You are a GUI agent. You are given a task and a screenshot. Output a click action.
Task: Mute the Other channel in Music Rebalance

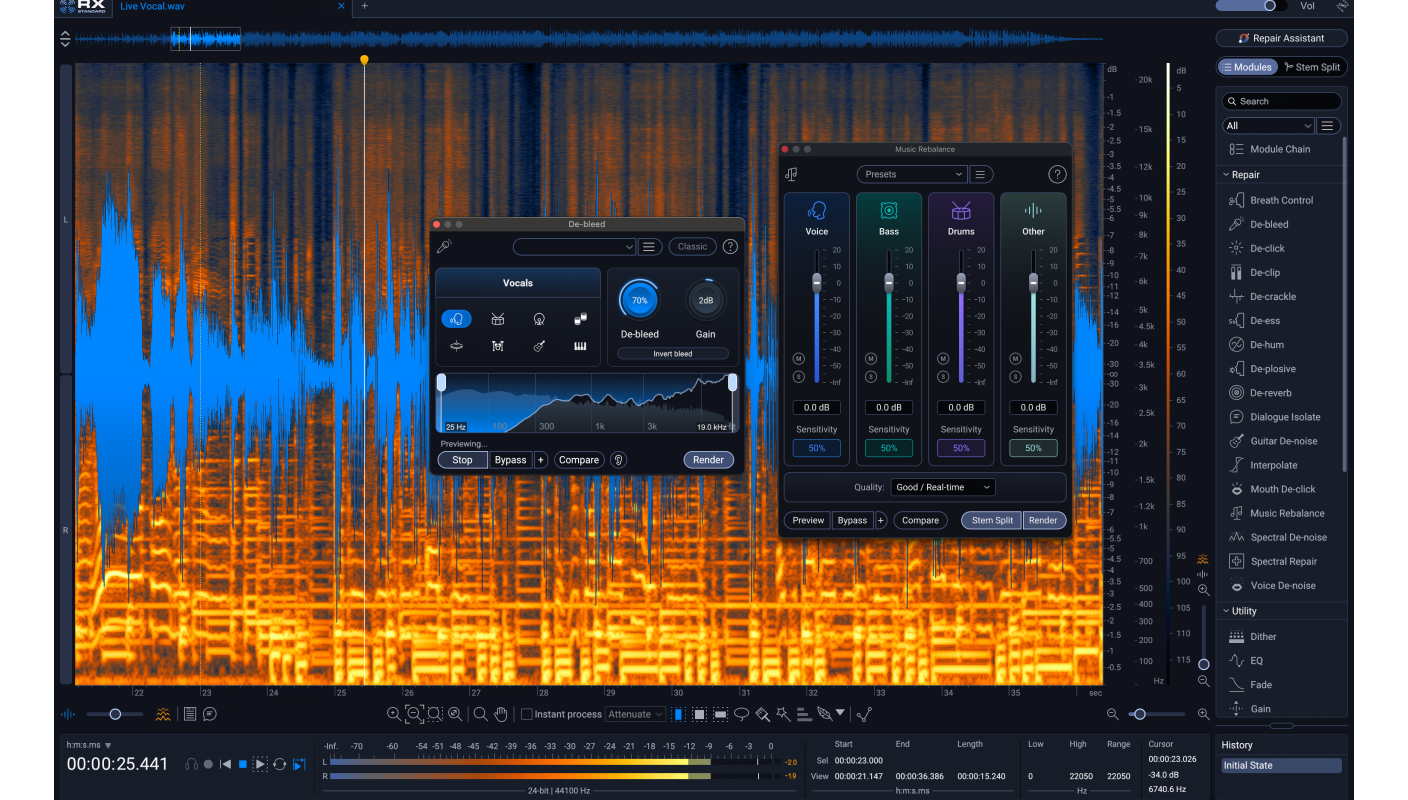1015,358
